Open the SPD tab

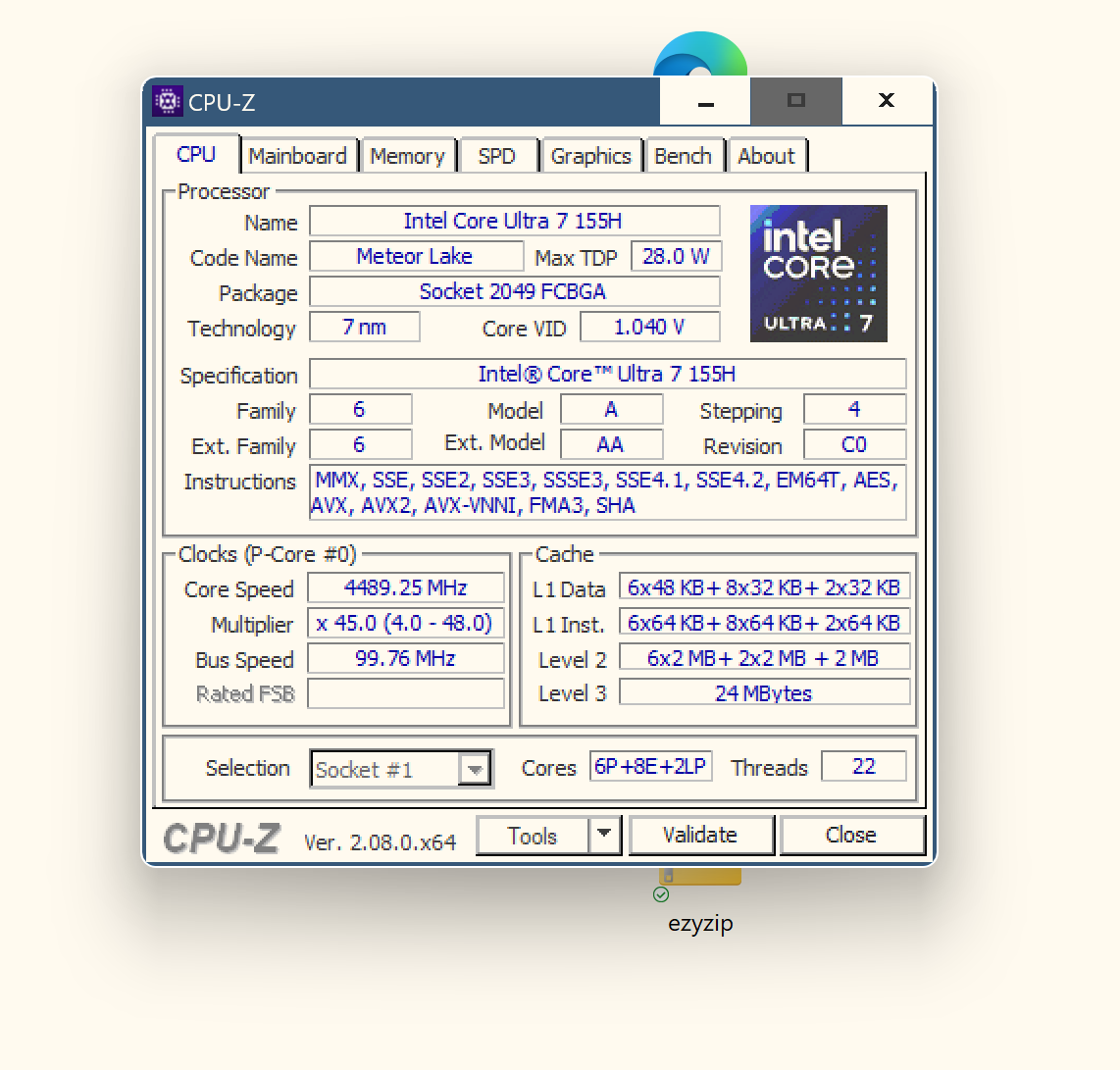click(497, 156)
